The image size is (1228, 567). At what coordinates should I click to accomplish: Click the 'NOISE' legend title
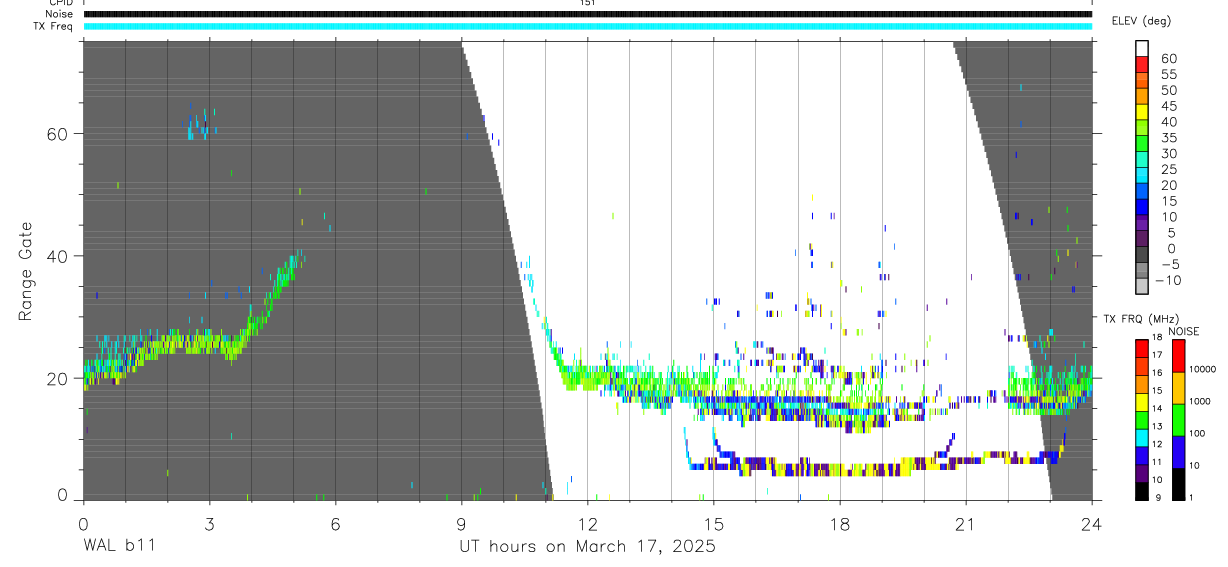pos(1183,331)
